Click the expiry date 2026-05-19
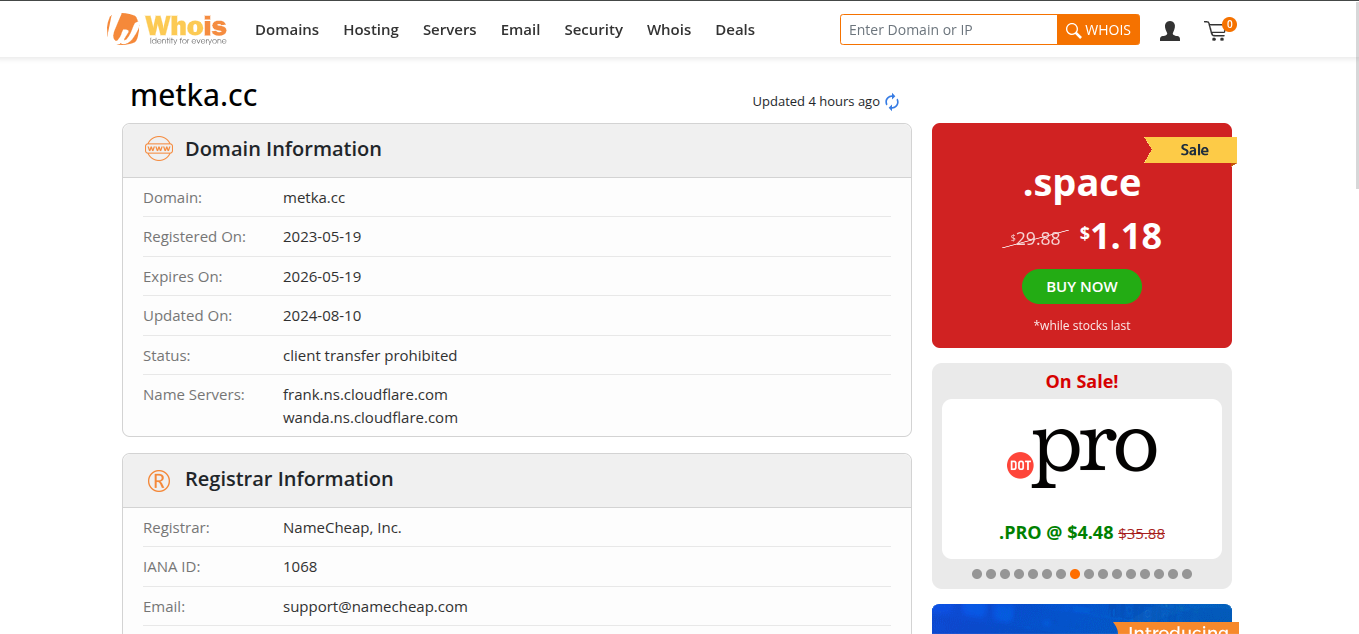The width and height of the screenshot is (1359, 634). pos(322,277)
